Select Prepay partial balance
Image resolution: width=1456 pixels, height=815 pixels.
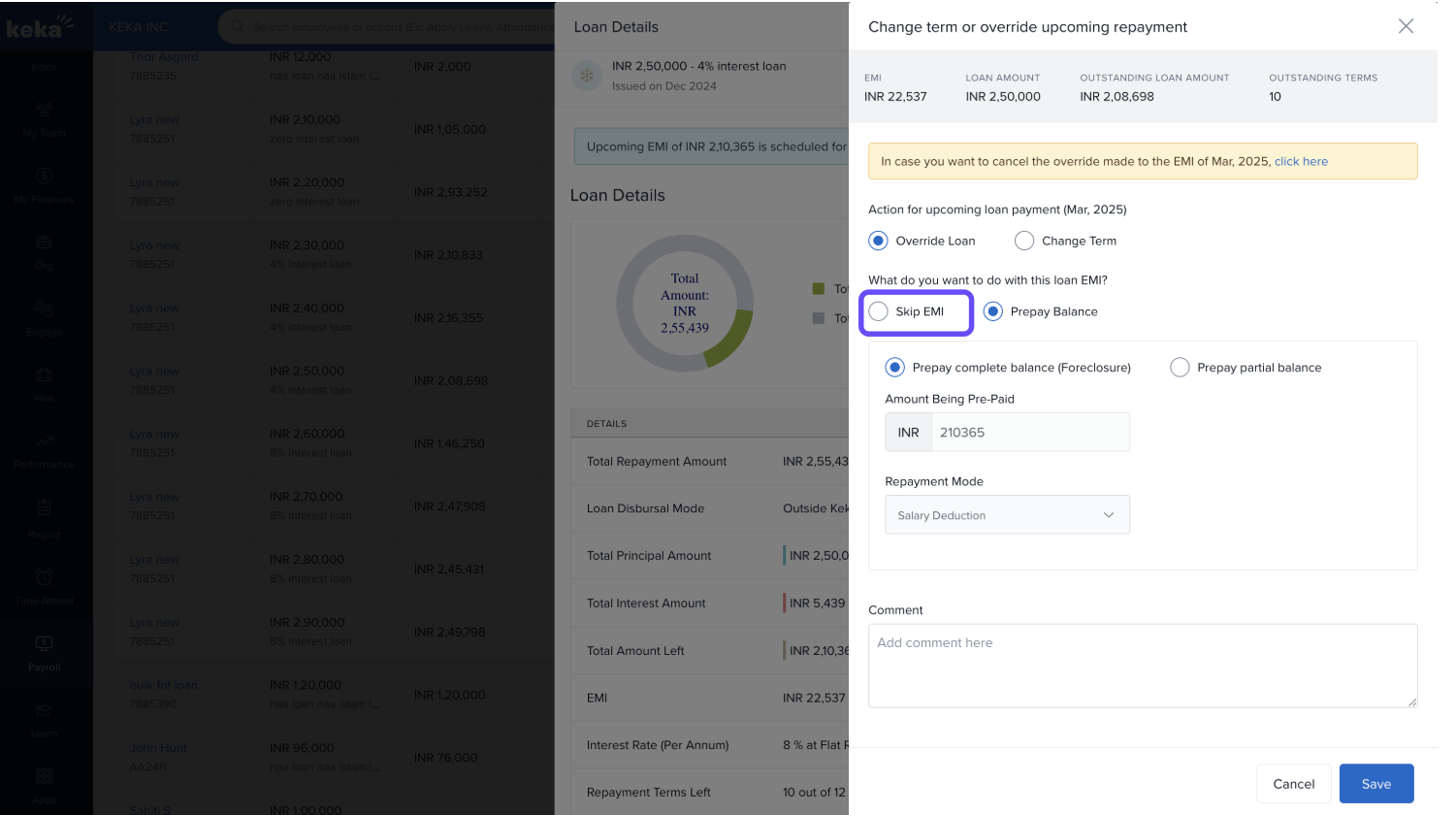(x=1180, y=368)
